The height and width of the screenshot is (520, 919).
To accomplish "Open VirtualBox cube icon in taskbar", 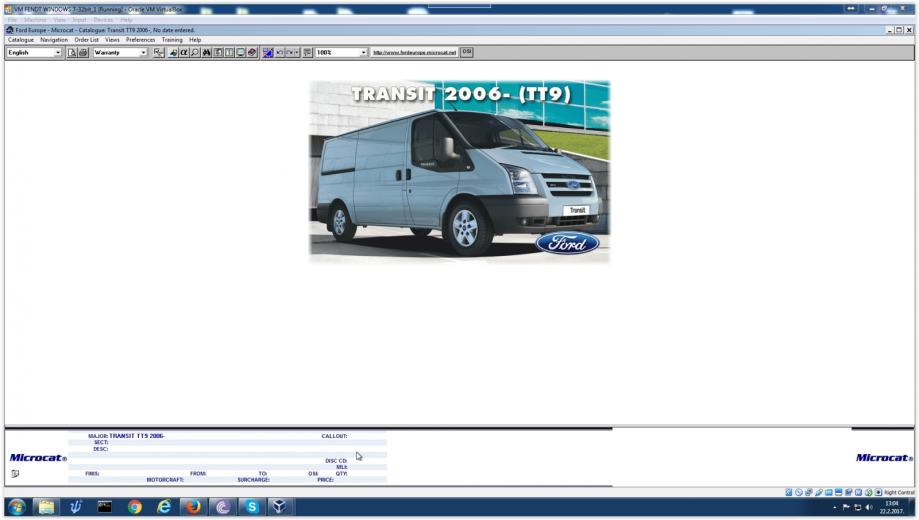I will [280, 507].
